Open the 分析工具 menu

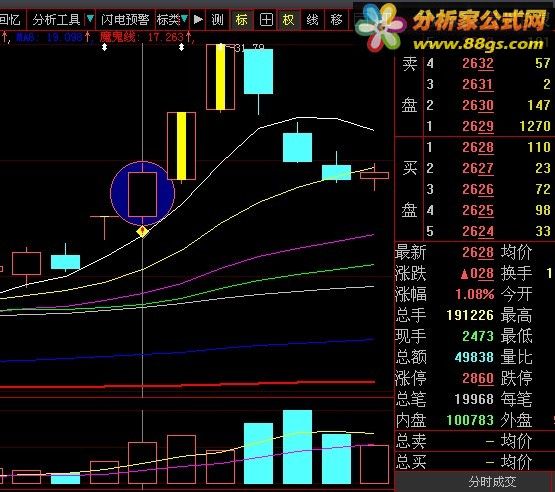pyautogui.click(x=56, y=19)
